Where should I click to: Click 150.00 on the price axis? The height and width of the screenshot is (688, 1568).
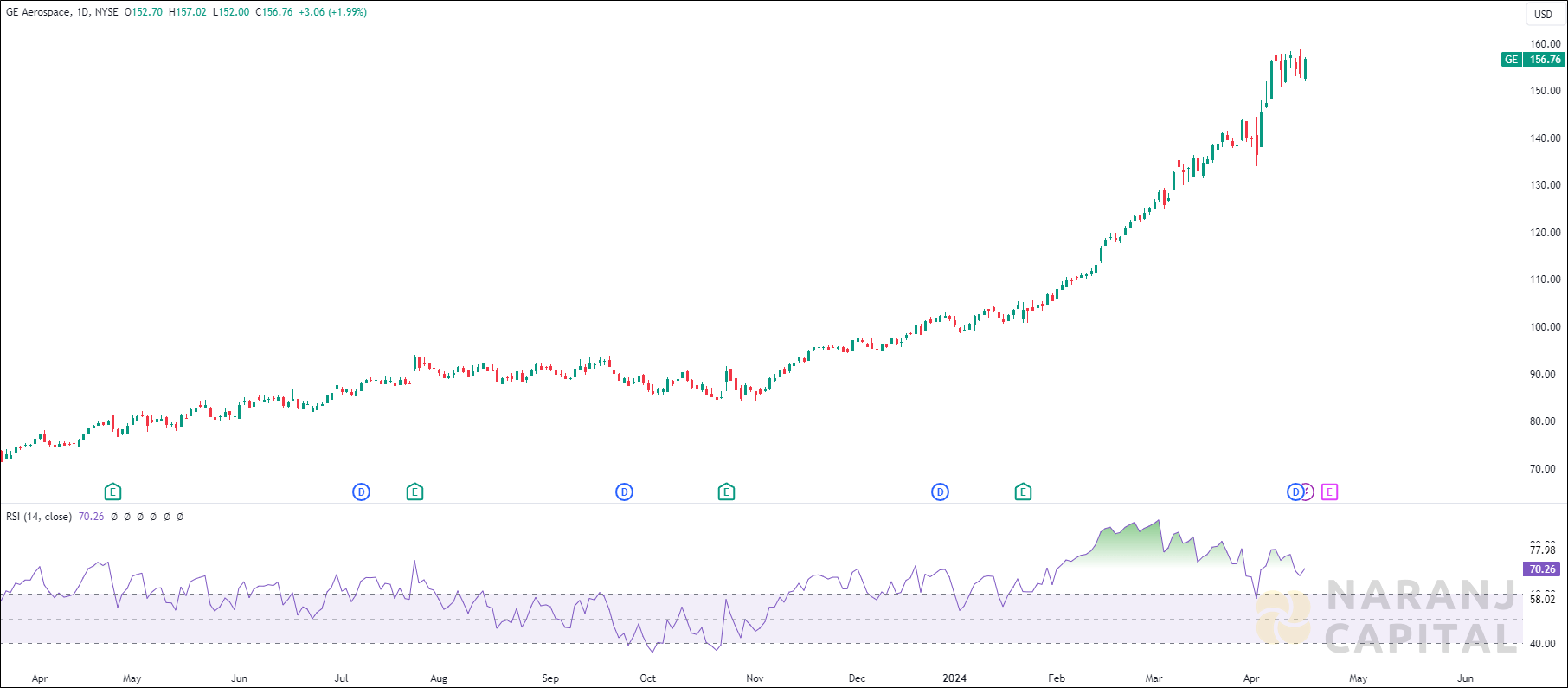pyautogui.click(x=1545, y=91)
